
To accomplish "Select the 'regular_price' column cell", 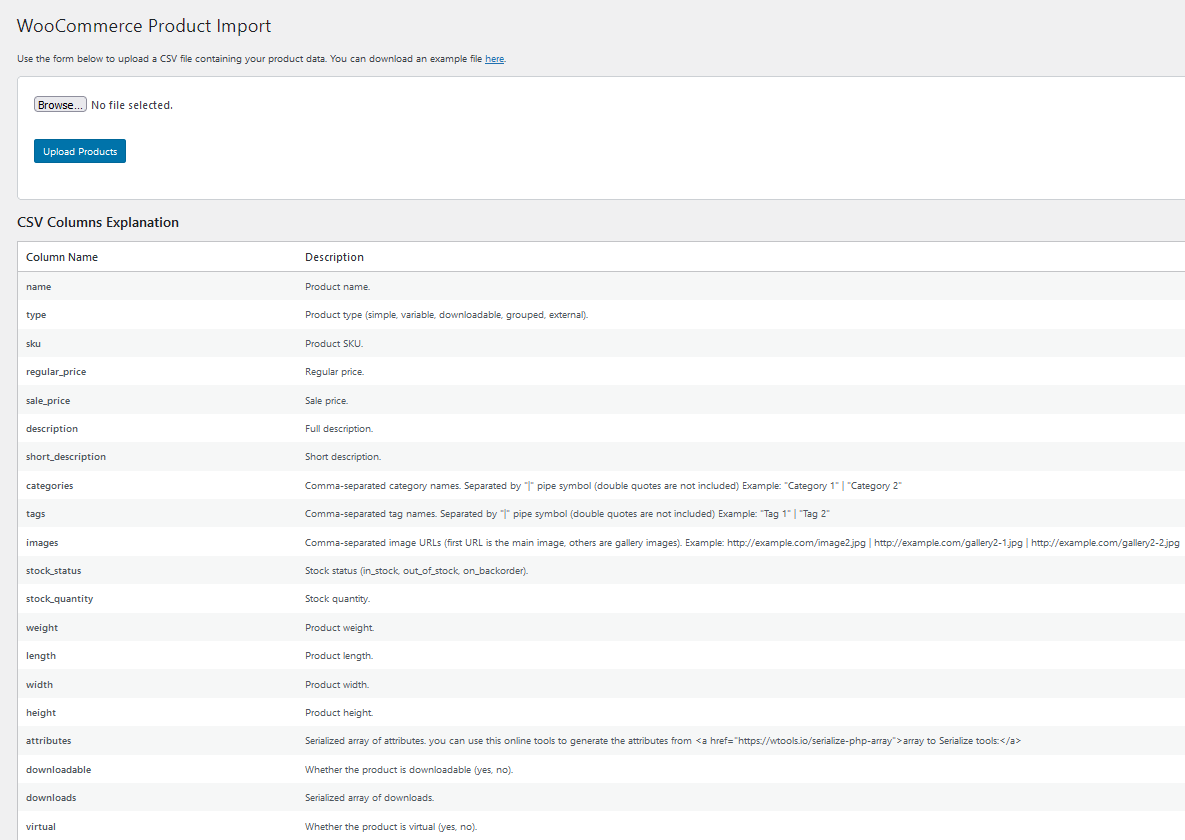I will [x=56, y=372].
